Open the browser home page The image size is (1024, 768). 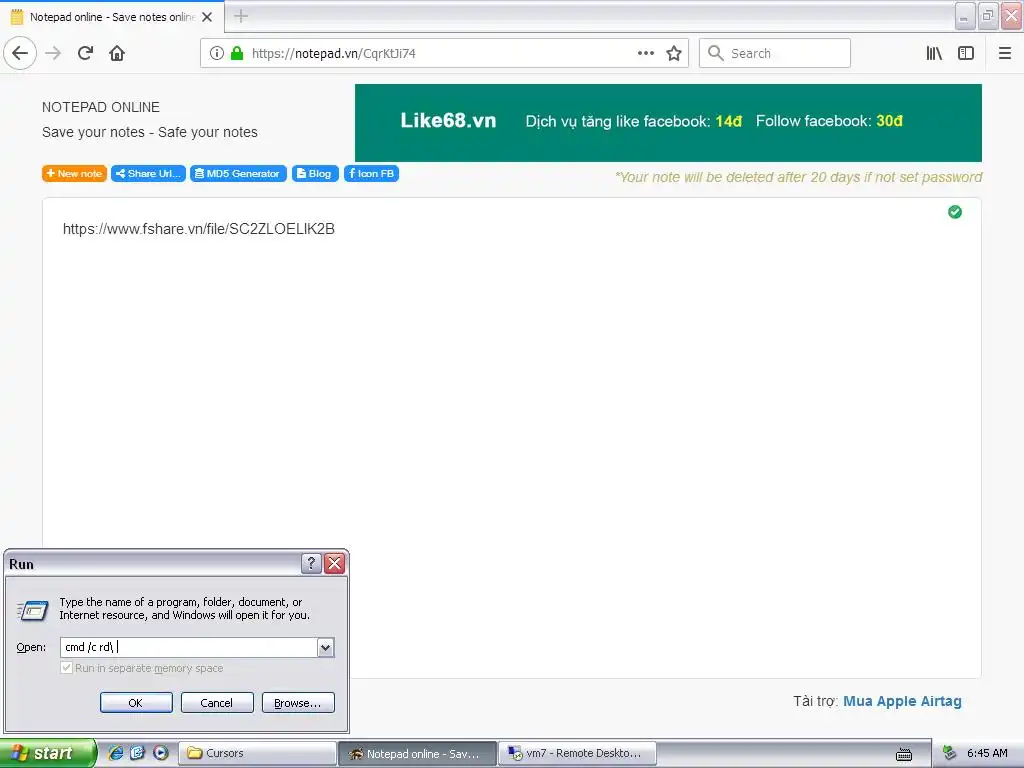(117, 53)
